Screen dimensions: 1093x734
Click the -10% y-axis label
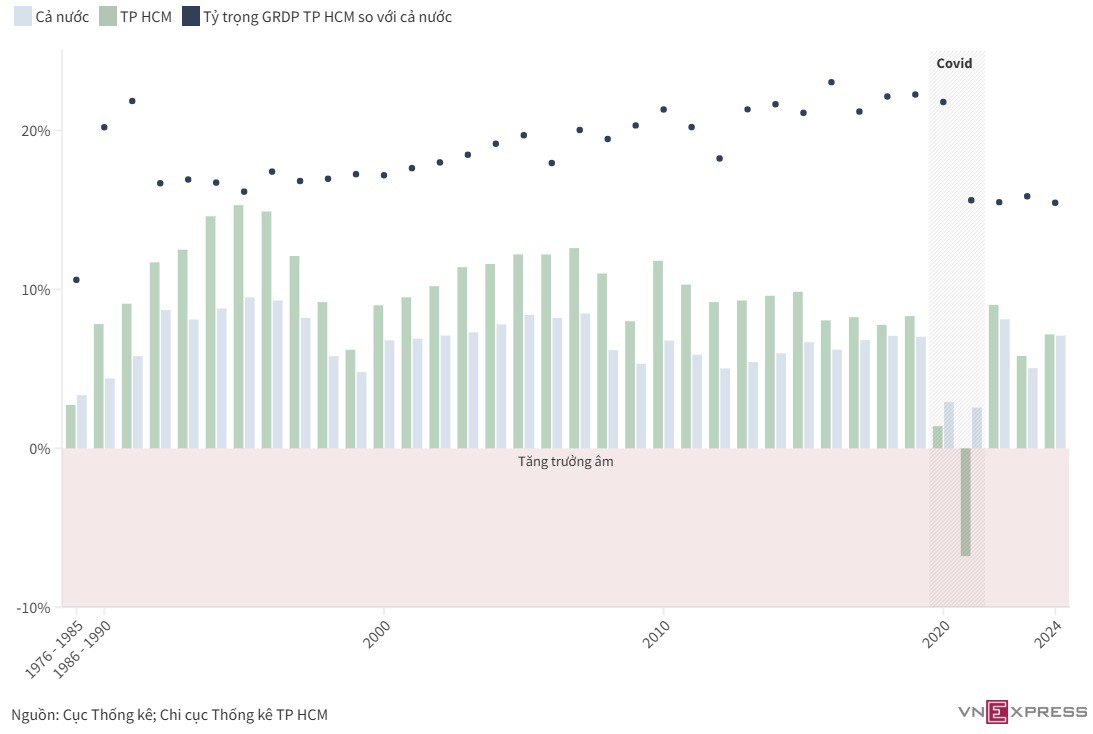tap(33, 608)
